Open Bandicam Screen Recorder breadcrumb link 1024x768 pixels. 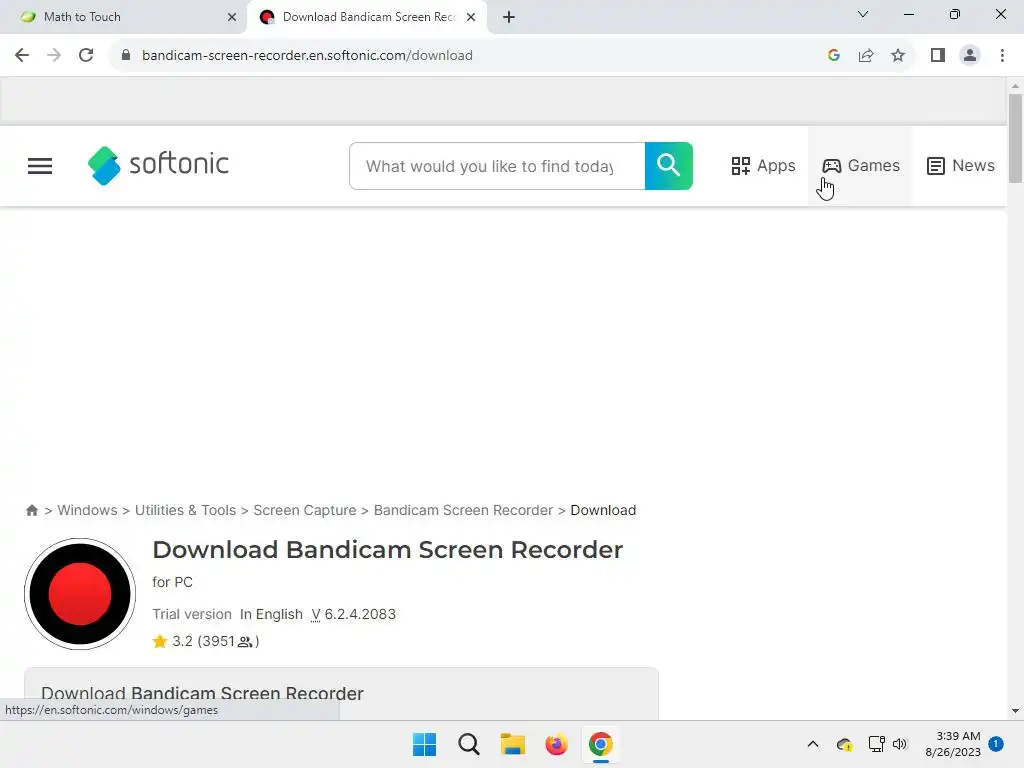(x=463, y=510)
